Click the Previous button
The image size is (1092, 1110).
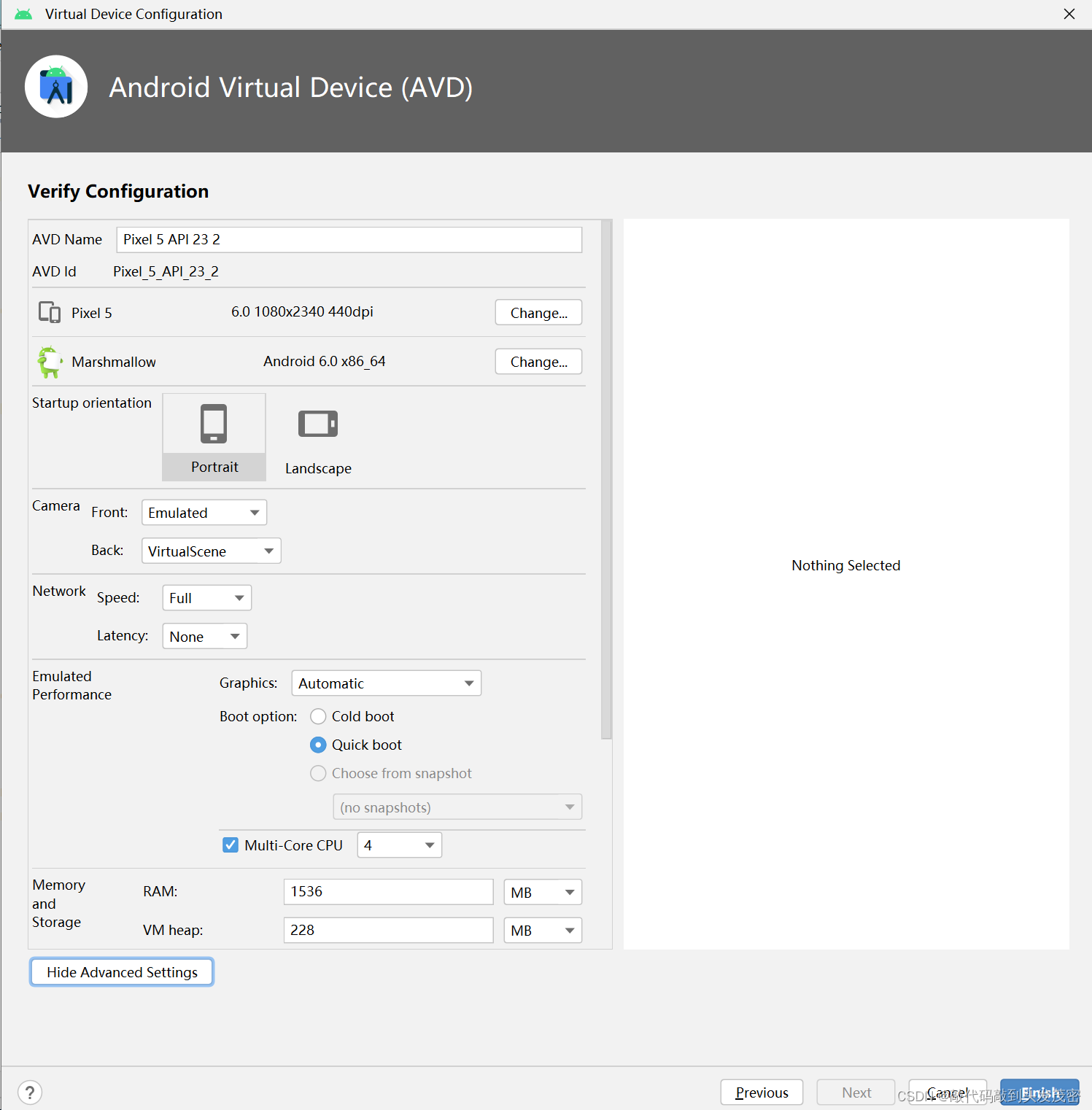pos(762,1092)
